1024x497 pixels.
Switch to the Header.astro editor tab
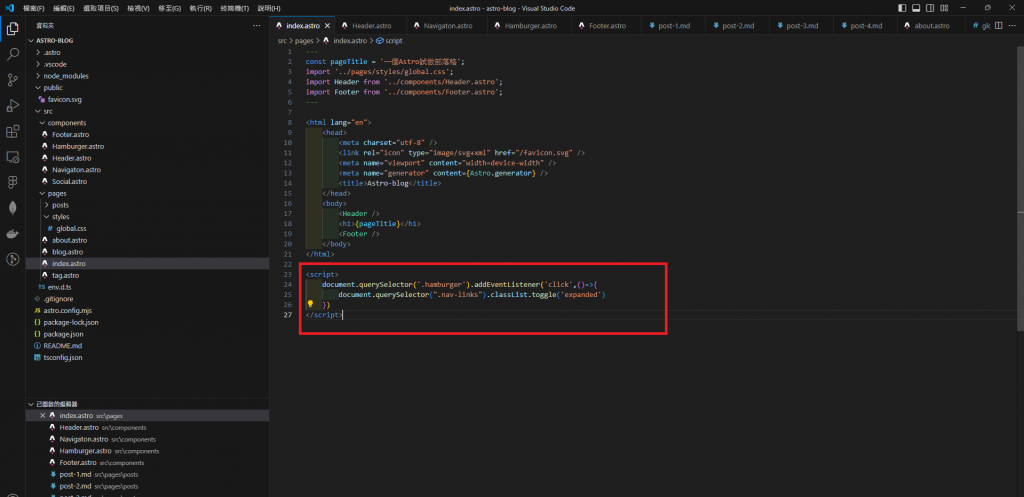371,25
